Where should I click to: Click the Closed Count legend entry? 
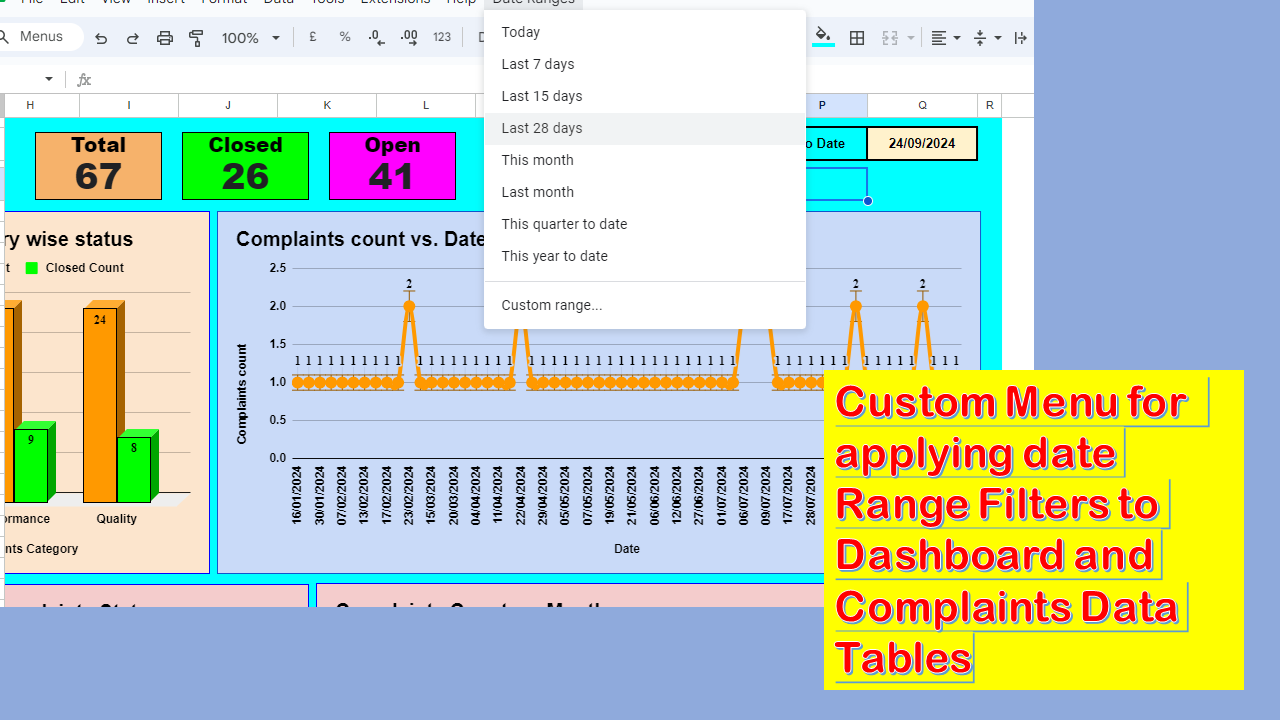tap(75, 268)
